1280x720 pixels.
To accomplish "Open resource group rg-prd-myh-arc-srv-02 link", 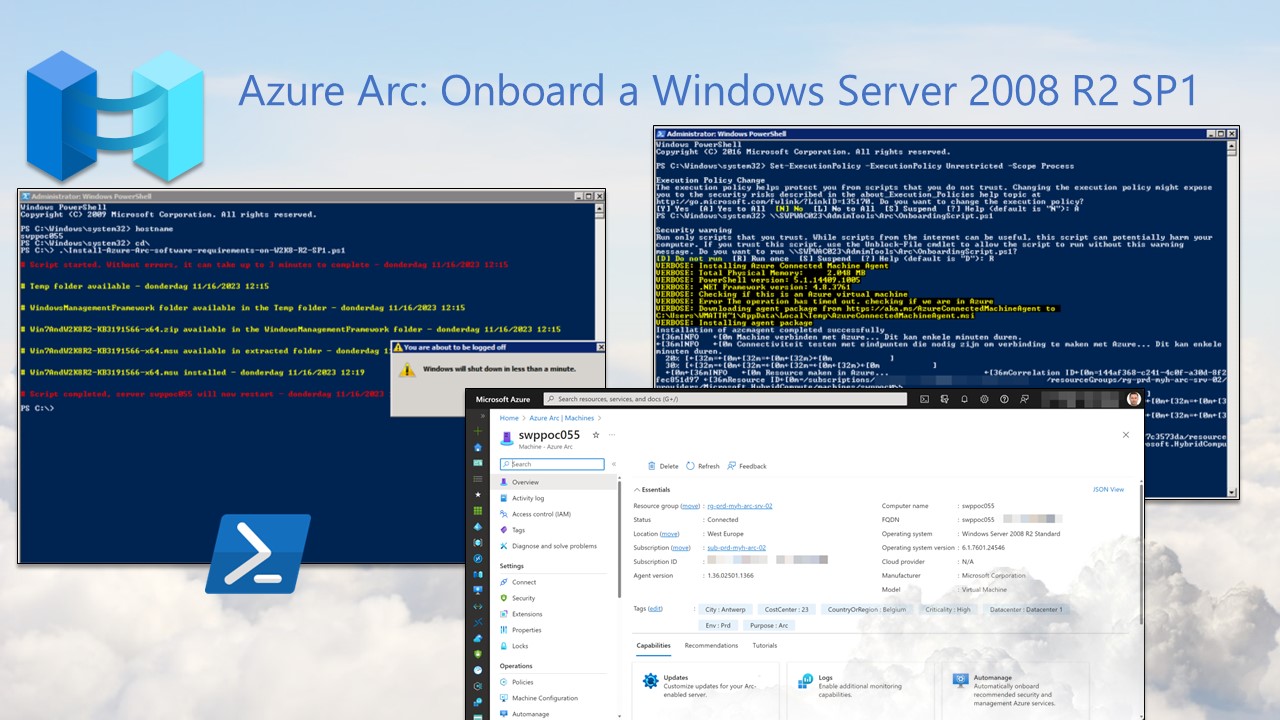I will pyautogui.click(x=742, y=506).
